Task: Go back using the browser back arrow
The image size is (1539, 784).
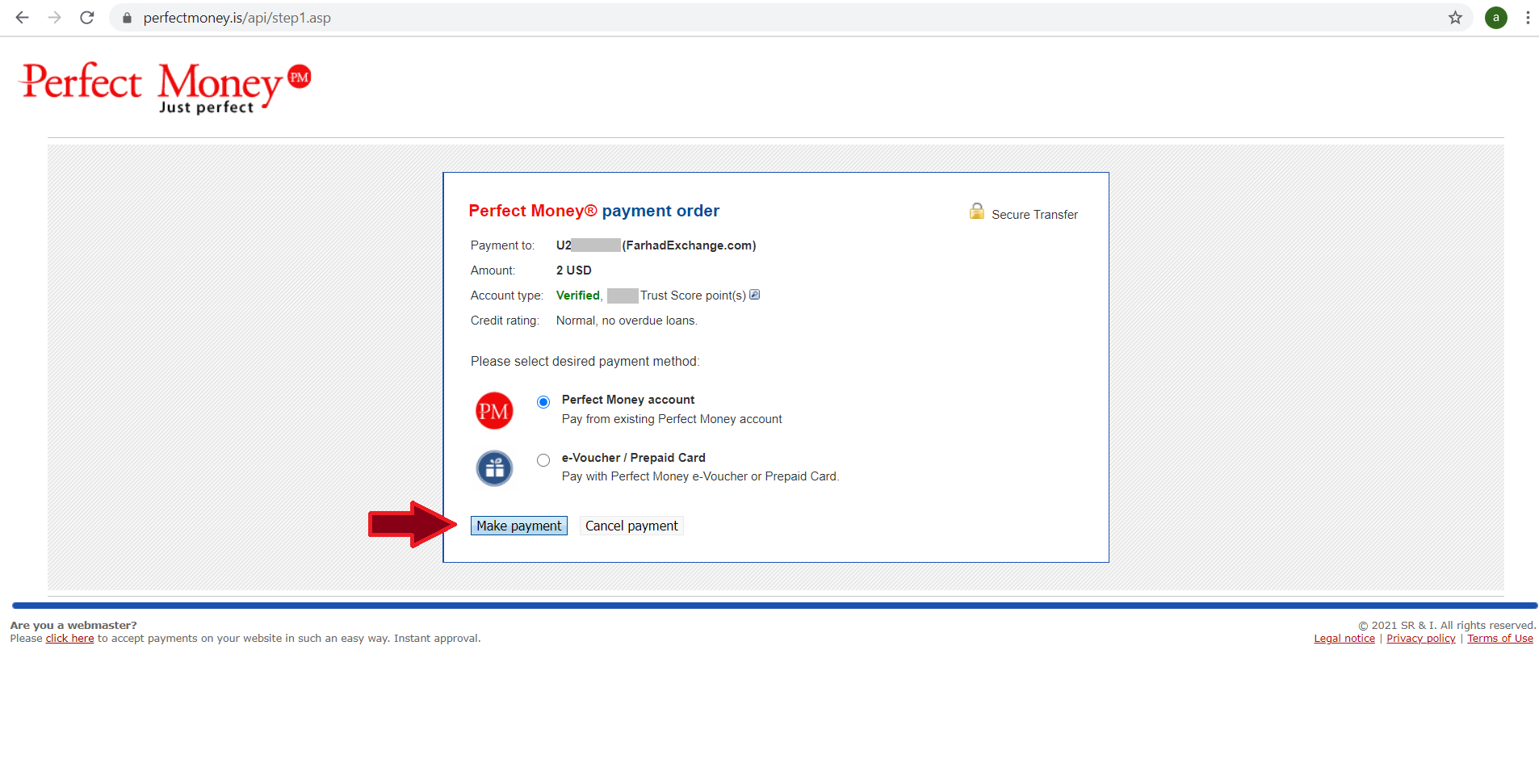Action: (22, 18)
